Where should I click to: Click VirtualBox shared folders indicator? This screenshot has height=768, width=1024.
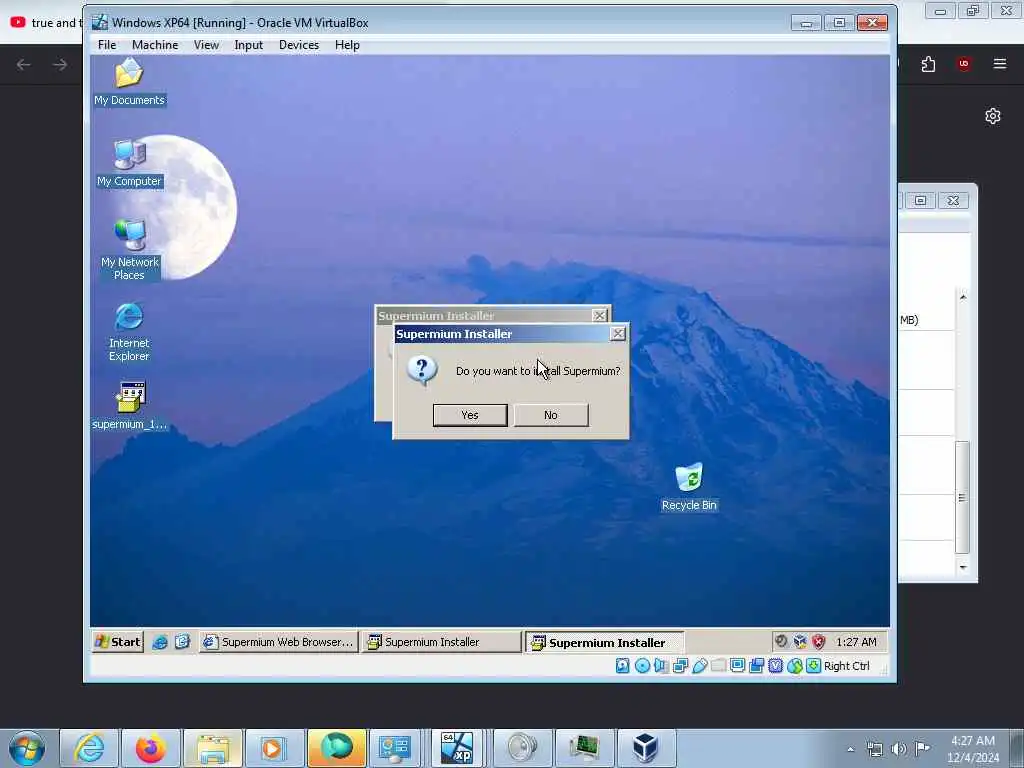tap(718, 665)
